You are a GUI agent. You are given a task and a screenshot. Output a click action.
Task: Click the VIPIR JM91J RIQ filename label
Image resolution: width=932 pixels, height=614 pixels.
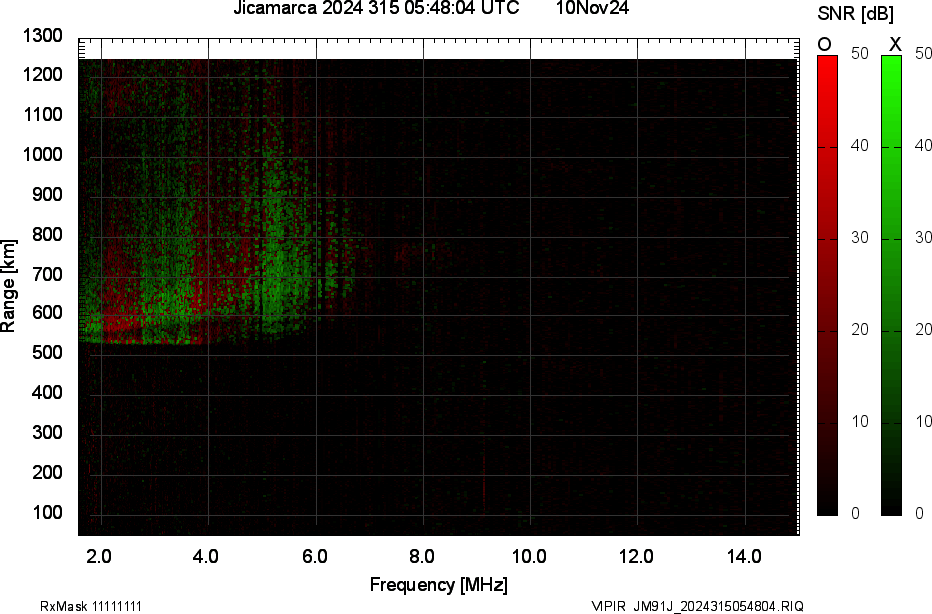point(697,606)
